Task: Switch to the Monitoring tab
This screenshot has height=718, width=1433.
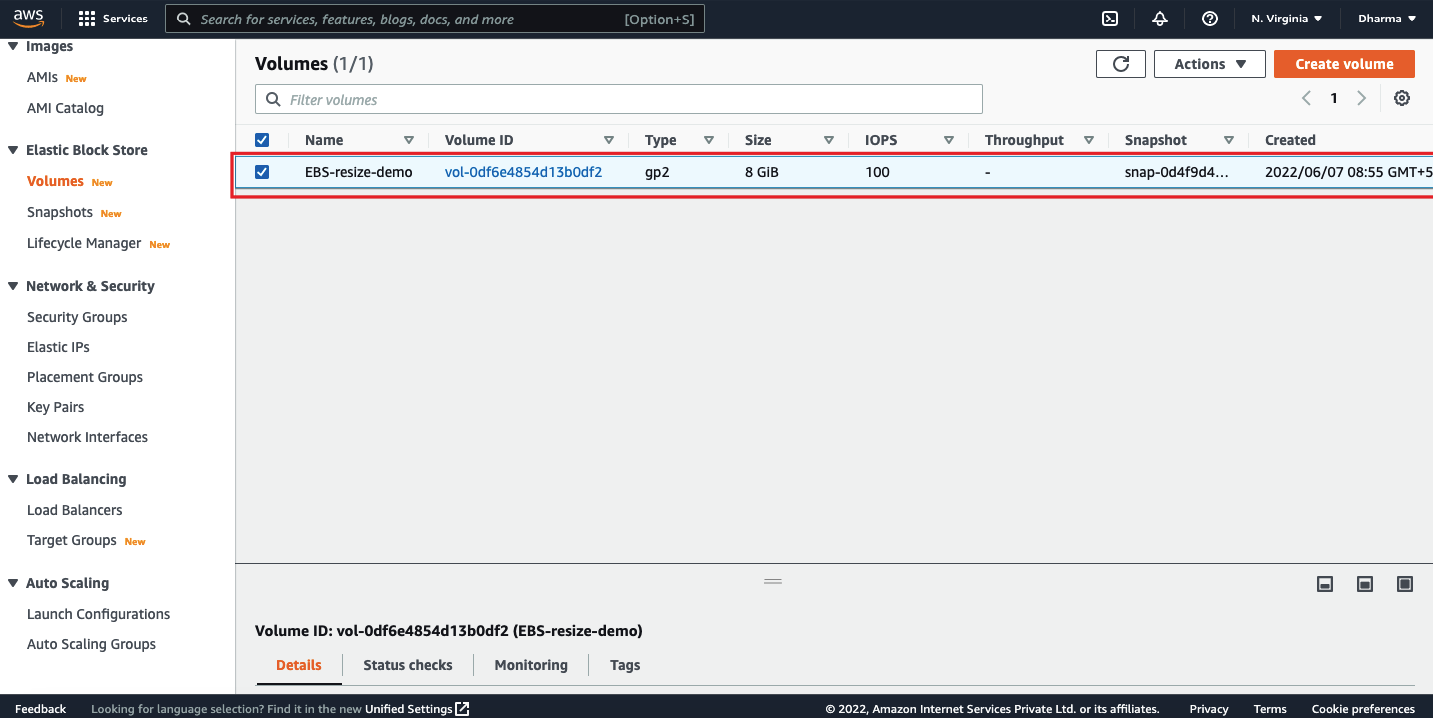Action: (531, 665)
